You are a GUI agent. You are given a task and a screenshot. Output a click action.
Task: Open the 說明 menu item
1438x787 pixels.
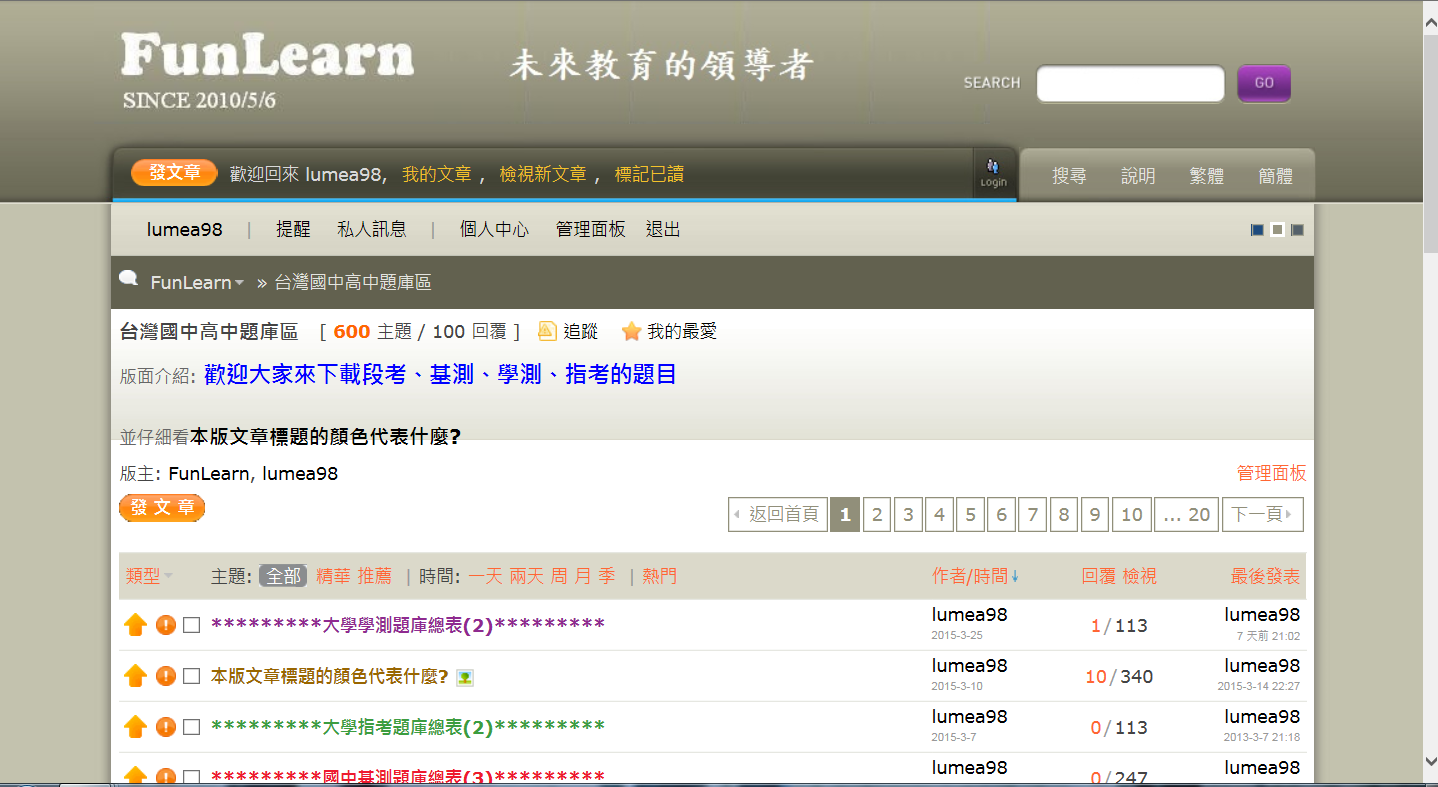pos(1138,176)
